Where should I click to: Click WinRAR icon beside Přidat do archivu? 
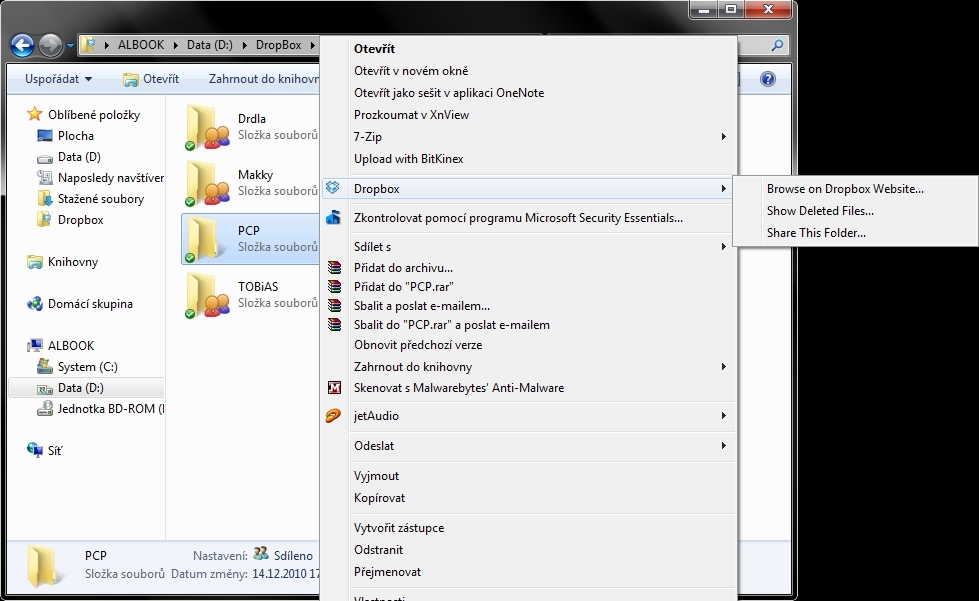(x=335, y=267)
